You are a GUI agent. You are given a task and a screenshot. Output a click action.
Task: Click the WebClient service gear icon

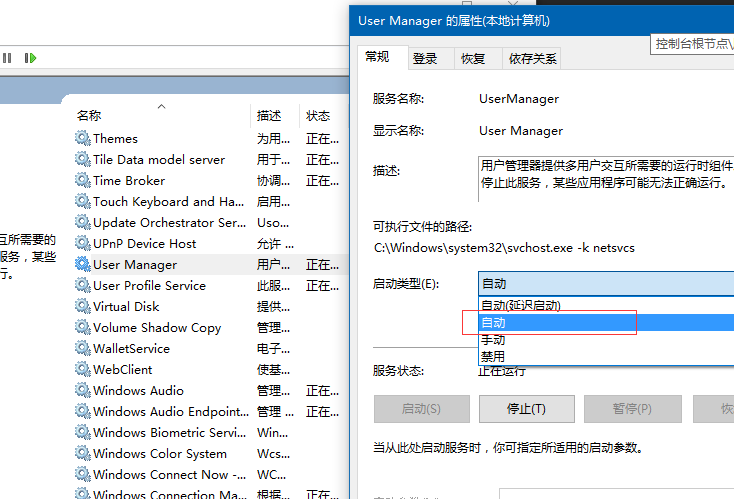pos(82,370)
